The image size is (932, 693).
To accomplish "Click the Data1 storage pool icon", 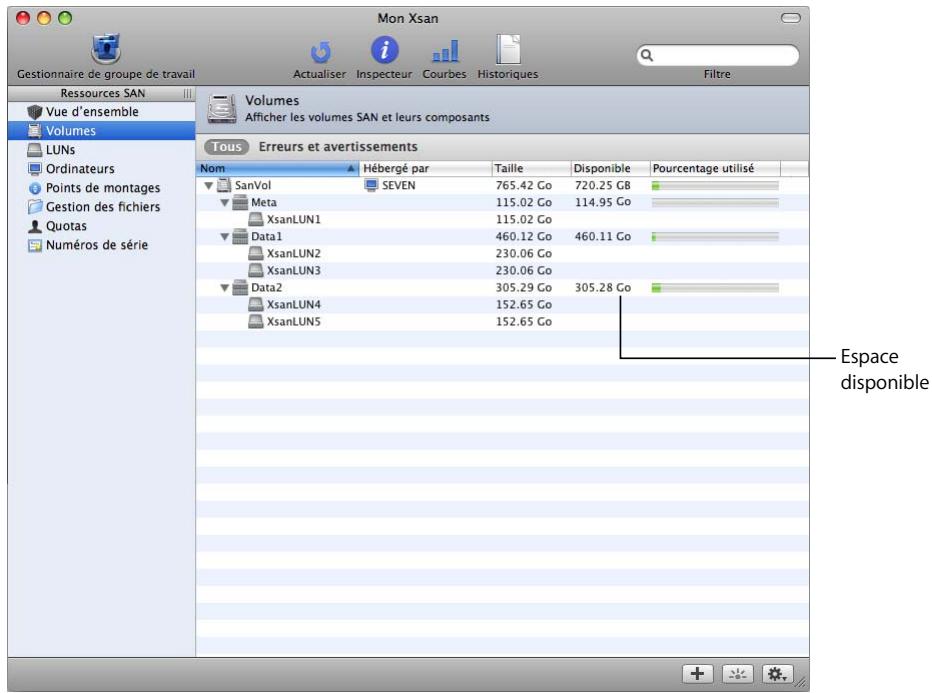I will coord(240,237).
